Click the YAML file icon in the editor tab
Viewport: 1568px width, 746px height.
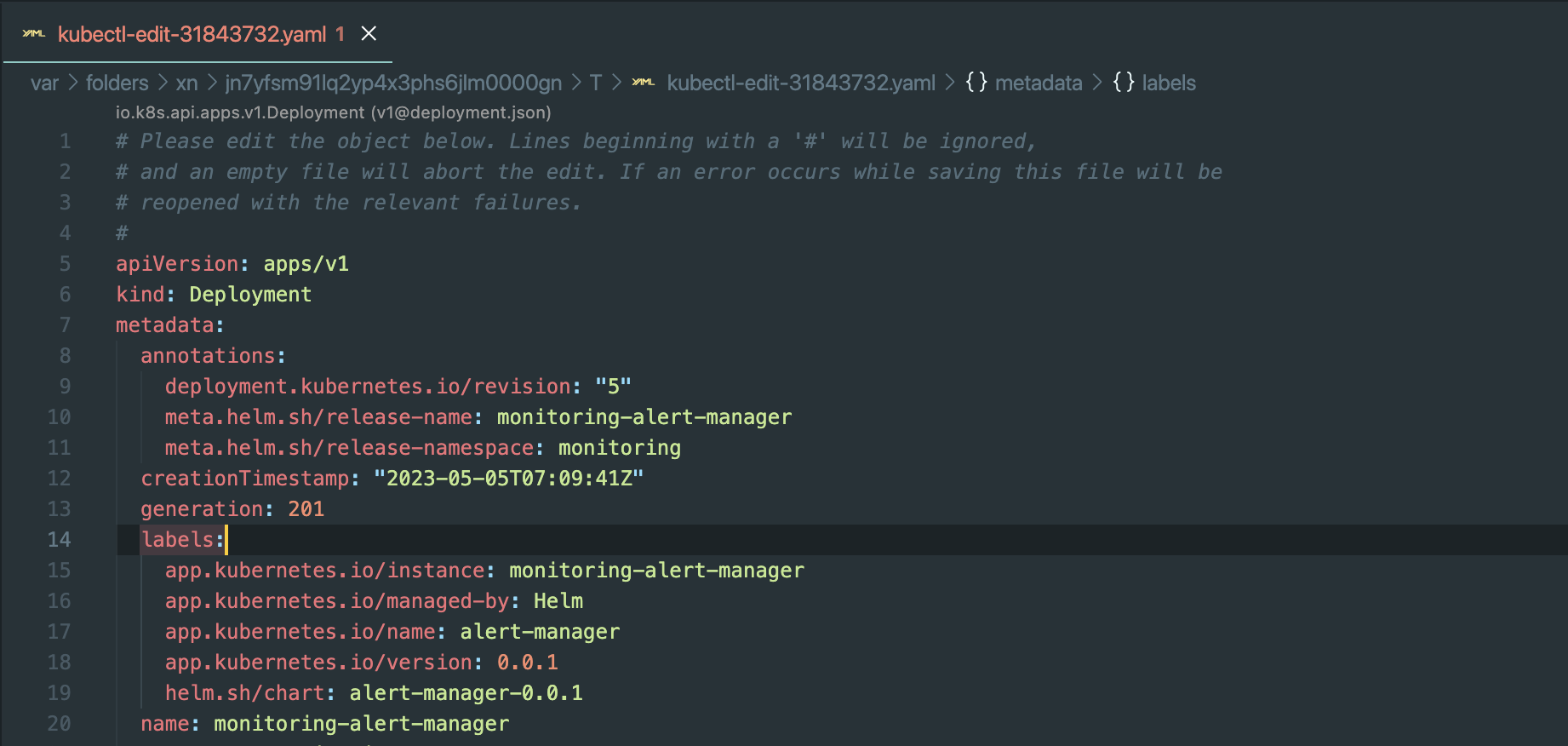34,34
